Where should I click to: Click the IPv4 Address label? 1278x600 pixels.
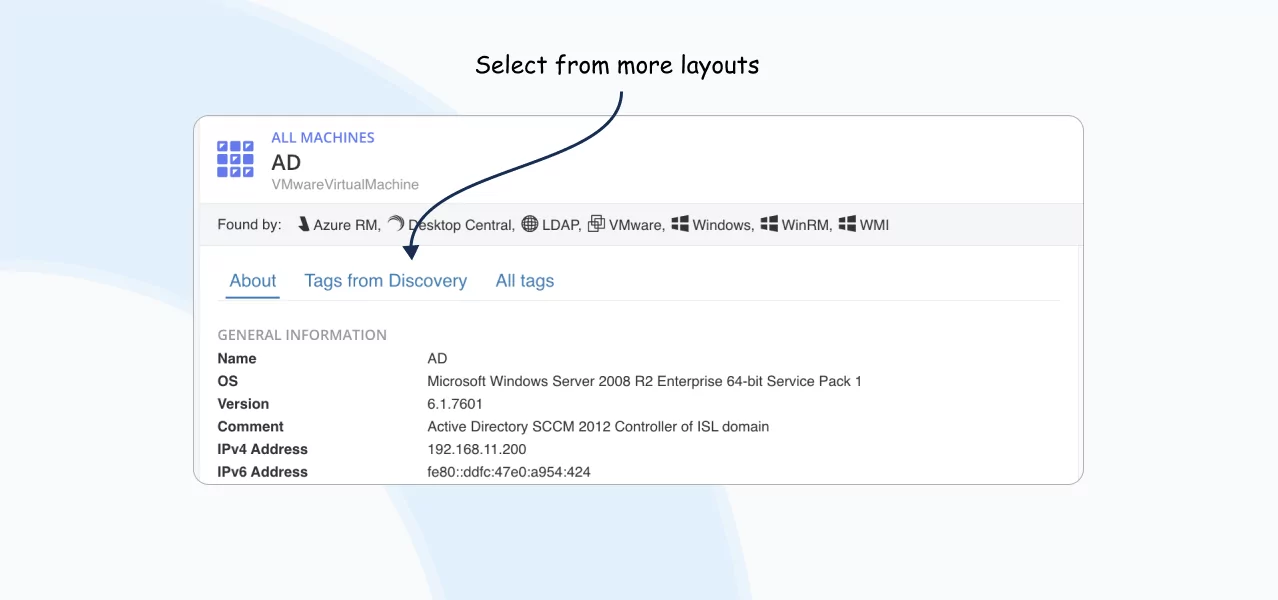pos(263,449)
